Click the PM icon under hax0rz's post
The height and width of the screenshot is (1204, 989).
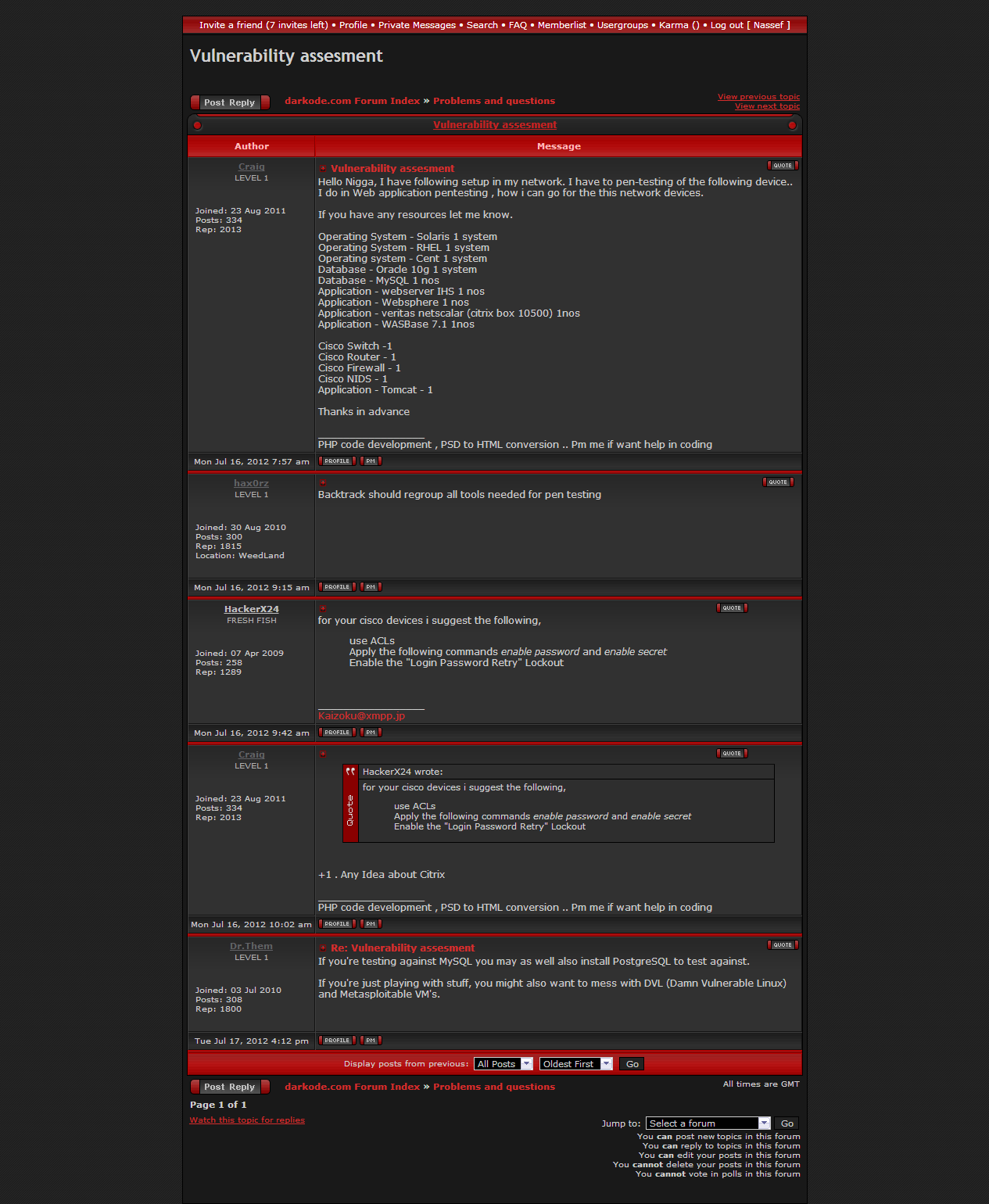[x=371, y=587]
